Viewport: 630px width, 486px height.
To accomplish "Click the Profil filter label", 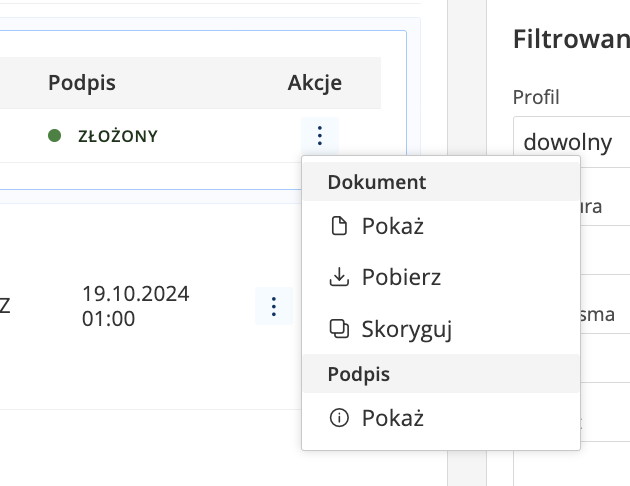I will [x=536, y=97].
